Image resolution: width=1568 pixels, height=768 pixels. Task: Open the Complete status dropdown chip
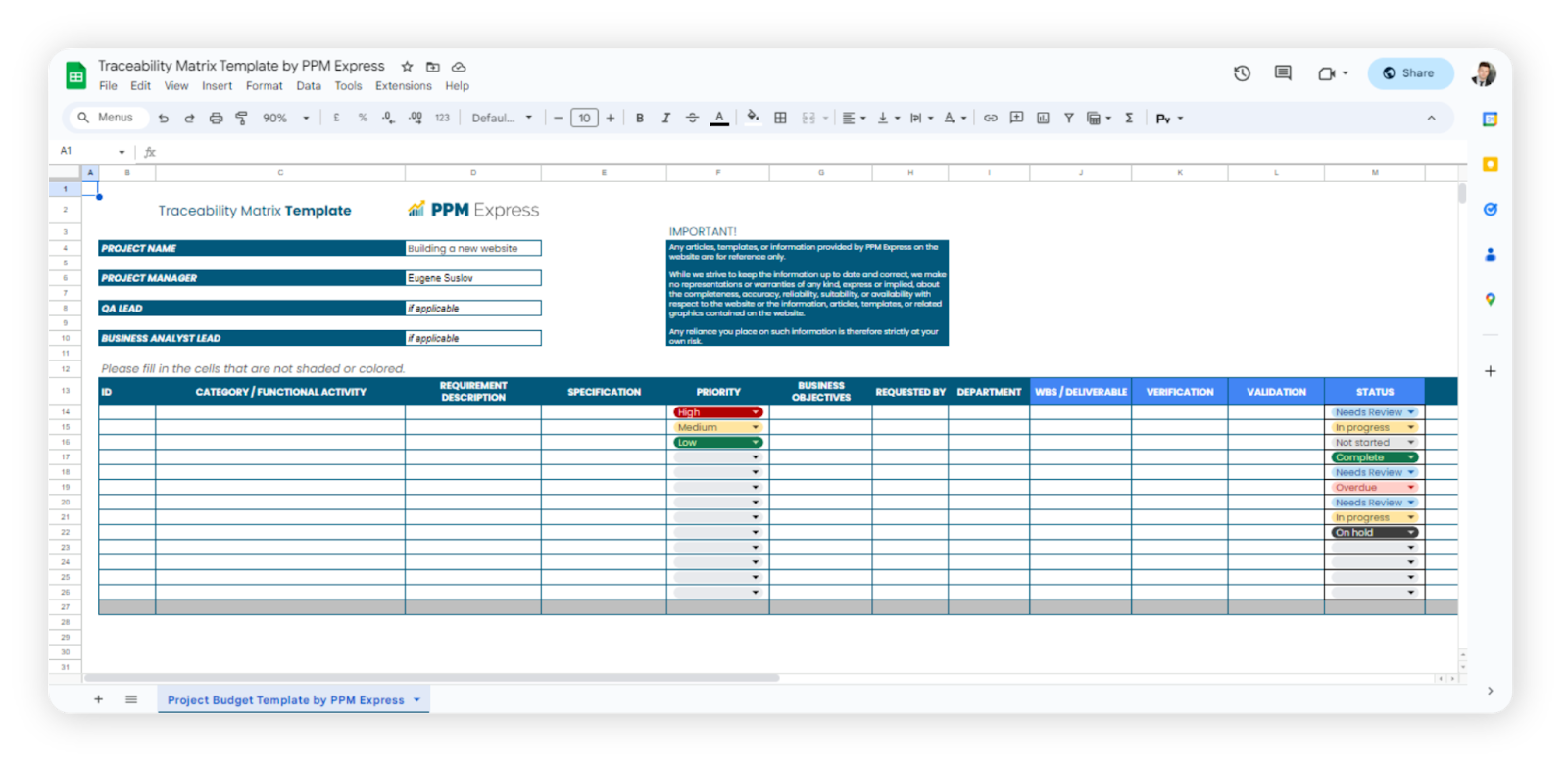1374,457
